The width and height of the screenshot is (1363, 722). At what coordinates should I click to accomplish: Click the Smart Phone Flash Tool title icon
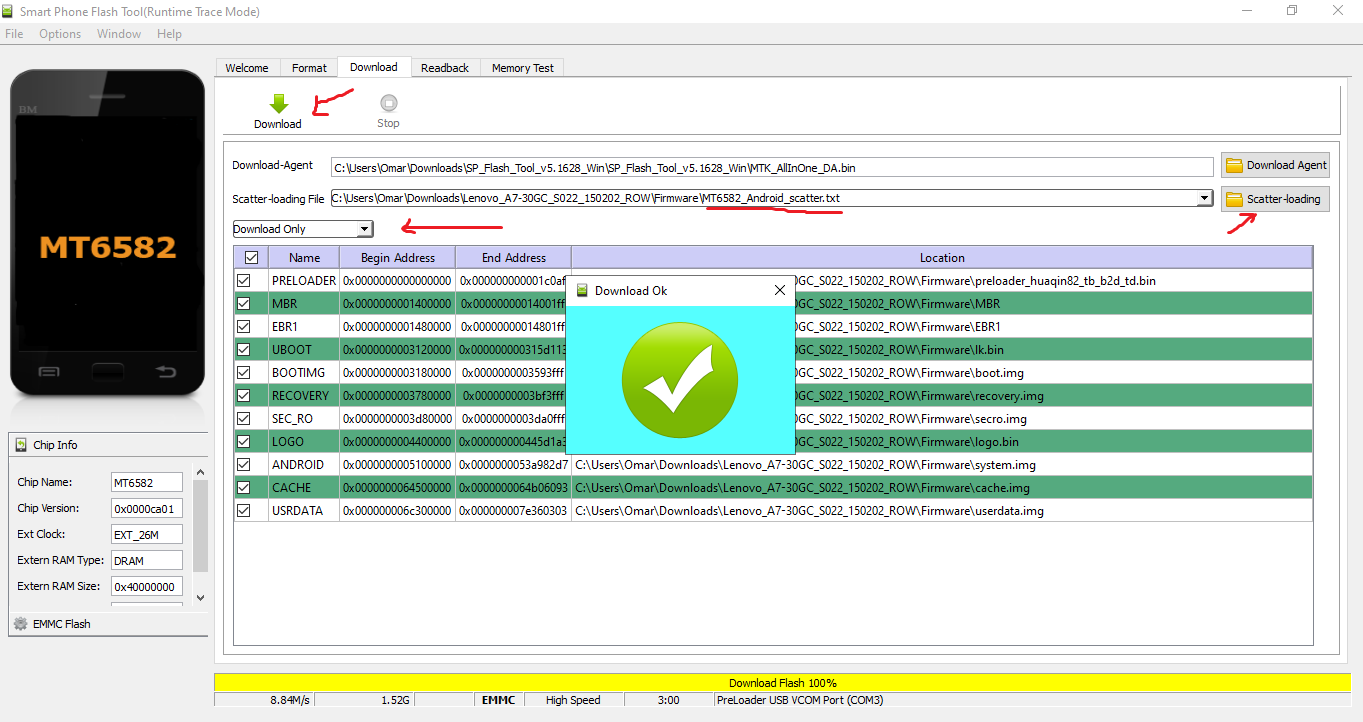tap(9, 11)
